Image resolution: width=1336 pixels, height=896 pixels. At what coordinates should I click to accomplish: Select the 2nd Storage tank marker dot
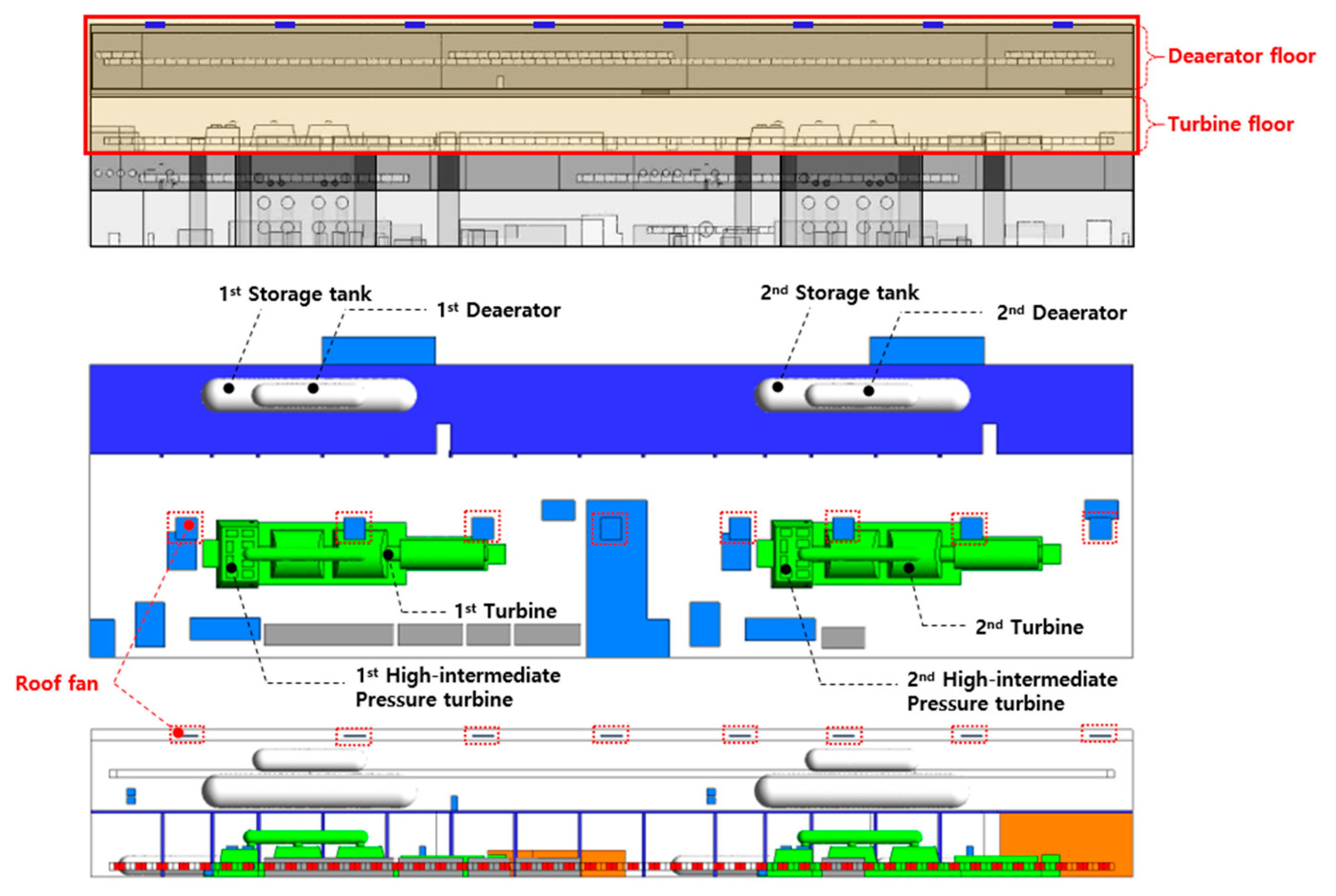(x=777, y=387)
